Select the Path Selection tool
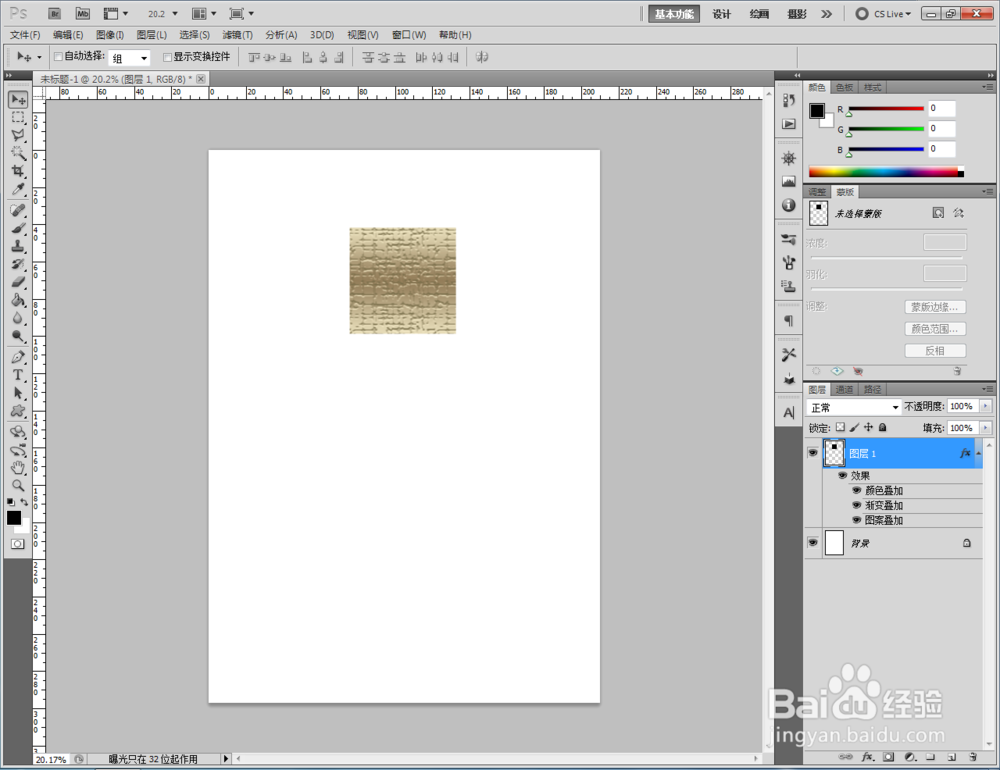This screenshot has height=770, width=1000. click(18, 393)
